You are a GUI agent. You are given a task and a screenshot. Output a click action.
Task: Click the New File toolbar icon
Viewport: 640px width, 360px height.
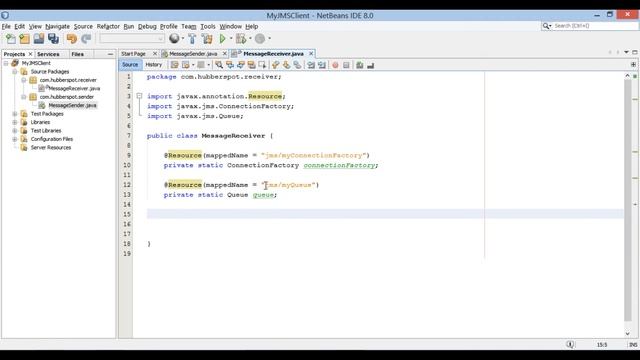click(x=11, y=39)
